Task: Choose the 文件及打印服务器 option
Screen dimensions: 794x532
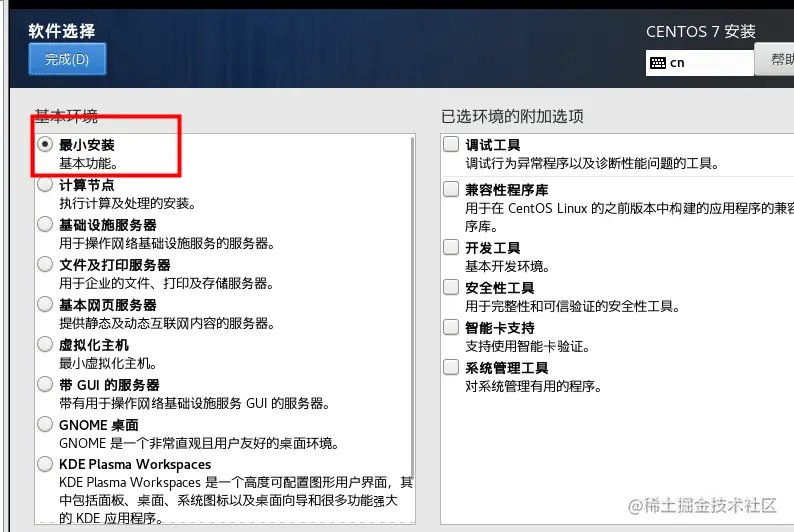Action: (45, 264)
